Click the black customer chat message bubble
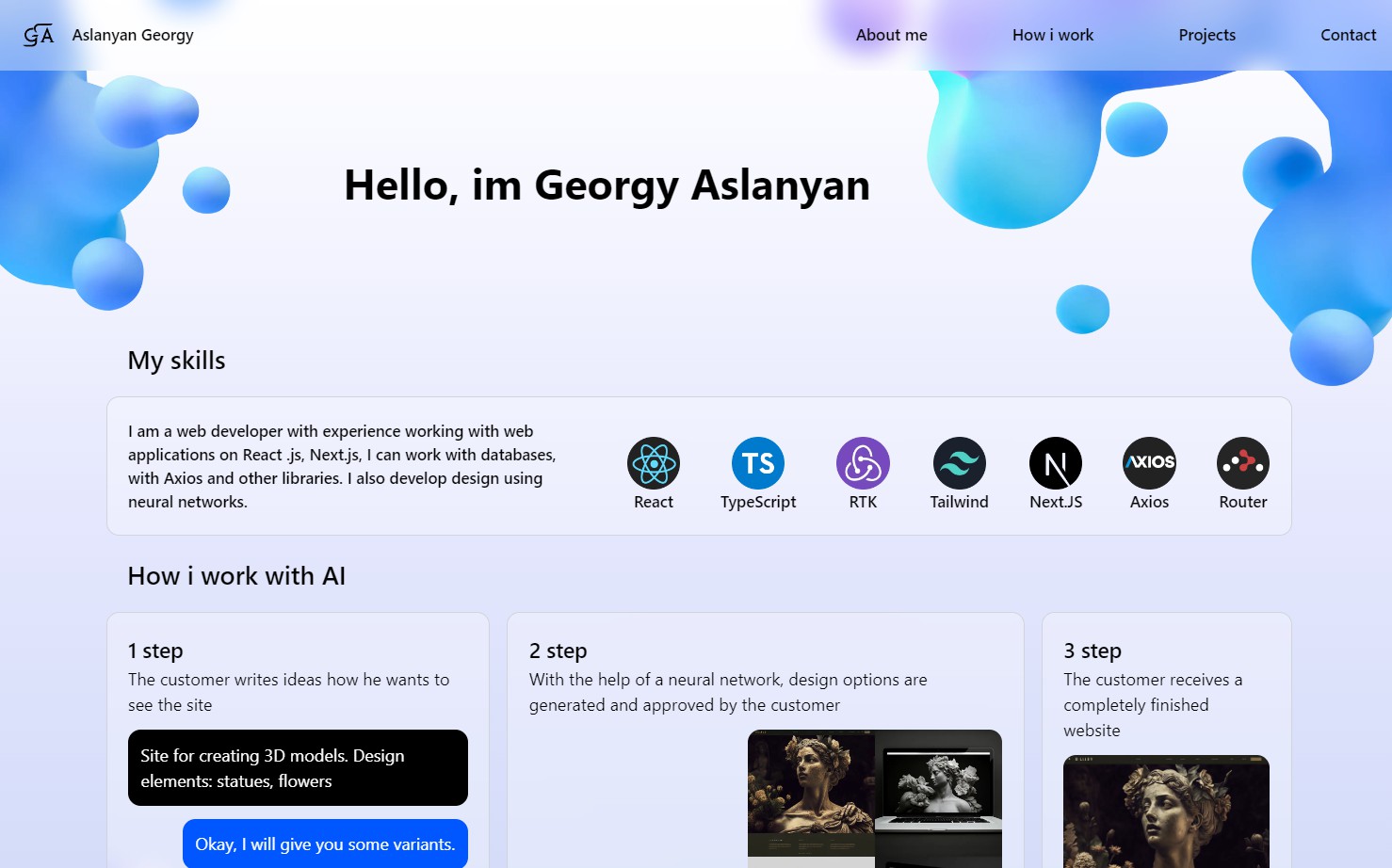The height and width of the screenshot is (868, 1392). [298, 767]
